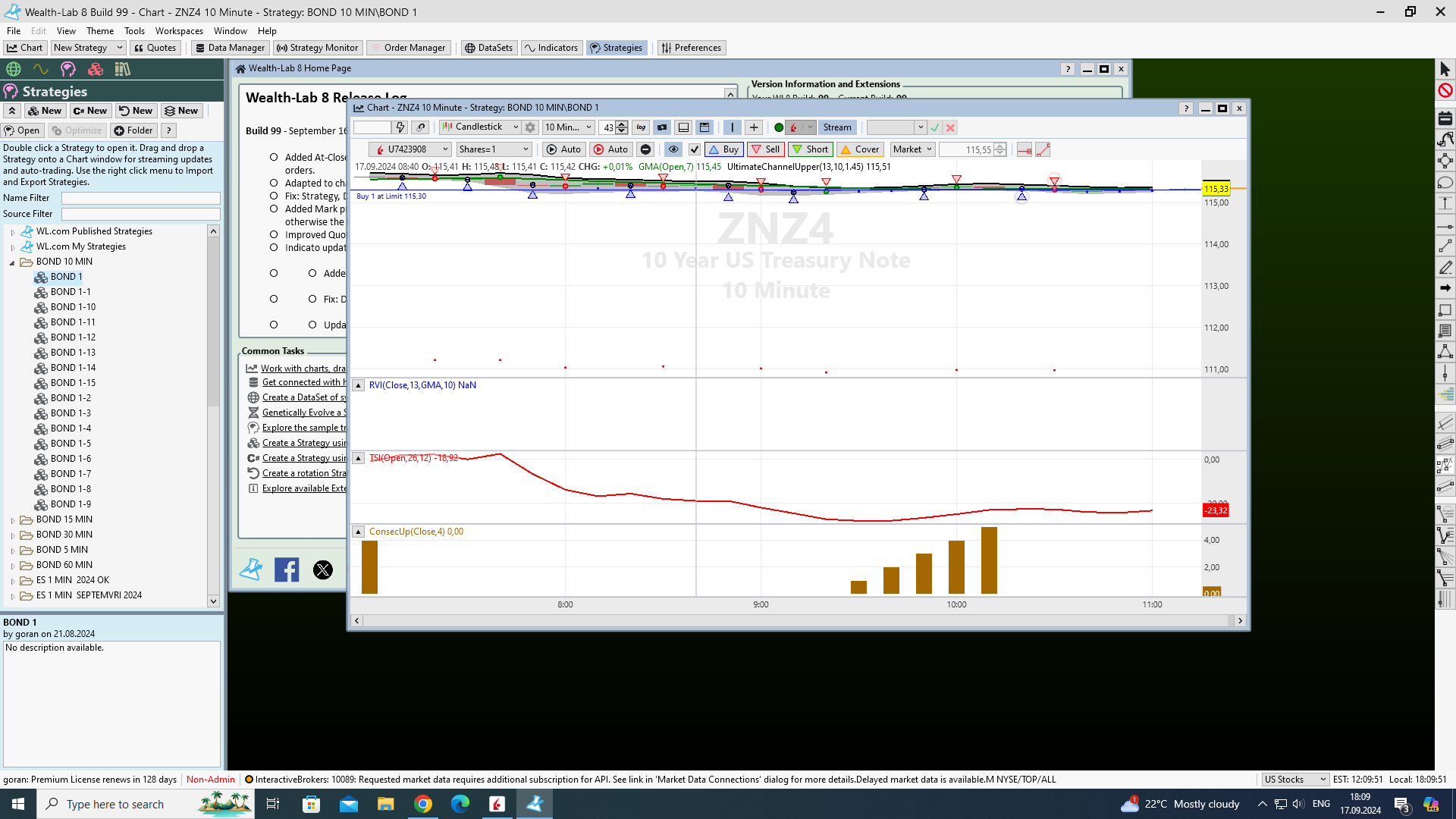Image resolution: width=1456 pixels, height=819 pixels.
Task: Open the Tools menu
Action: [134, 31]
